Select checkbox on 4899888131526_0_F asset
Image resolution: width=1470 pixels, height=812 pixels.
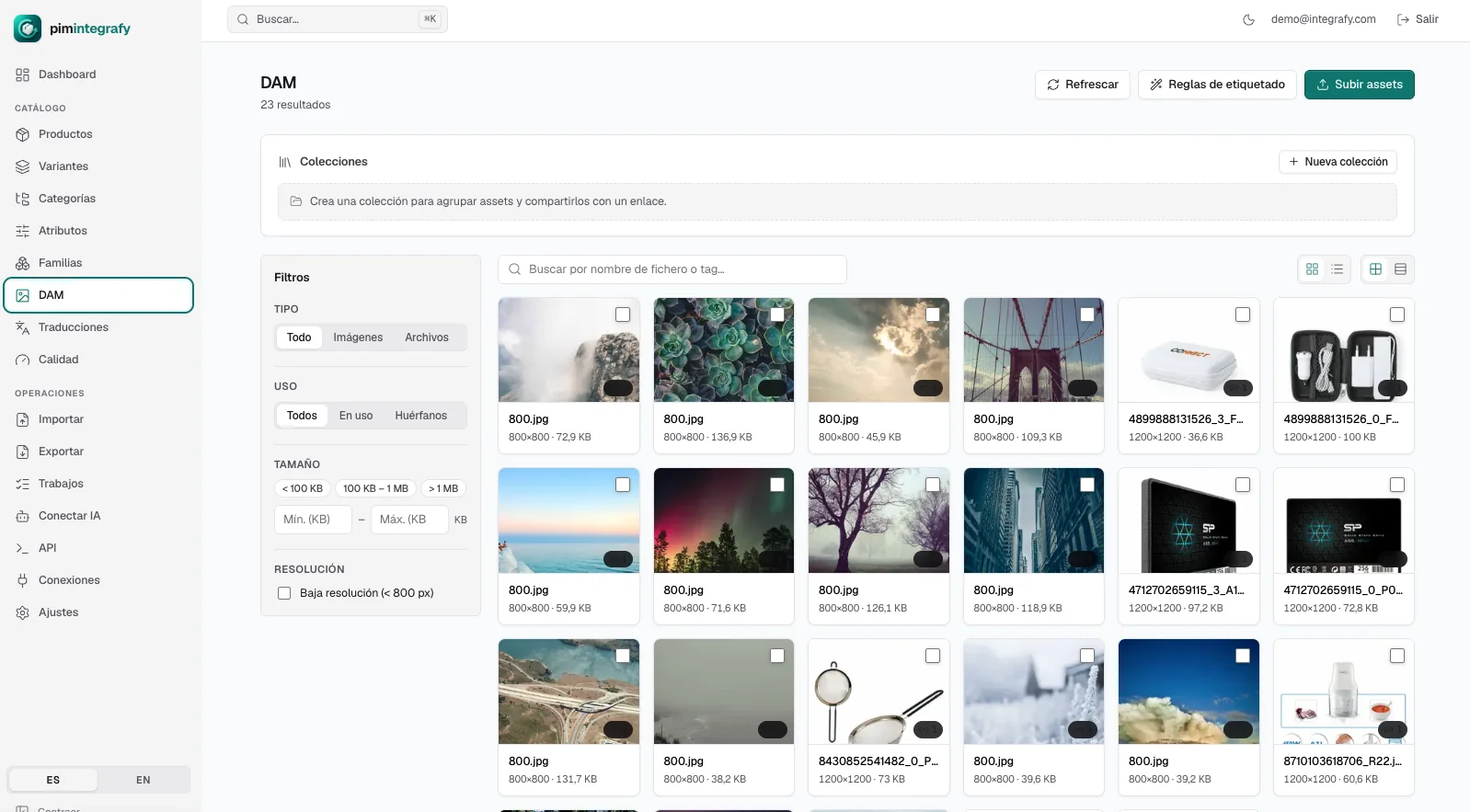(1397, 315)
